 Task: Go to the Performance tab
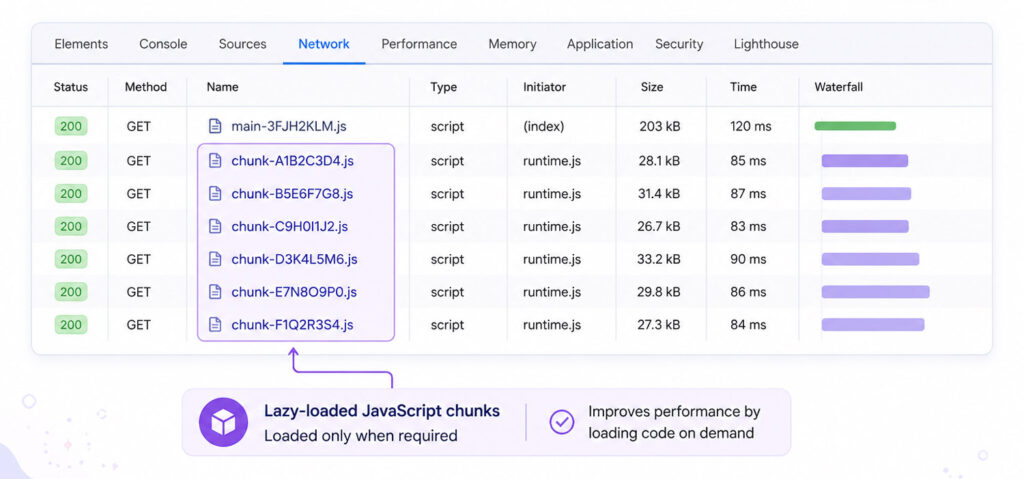click(x=419, y=44)
